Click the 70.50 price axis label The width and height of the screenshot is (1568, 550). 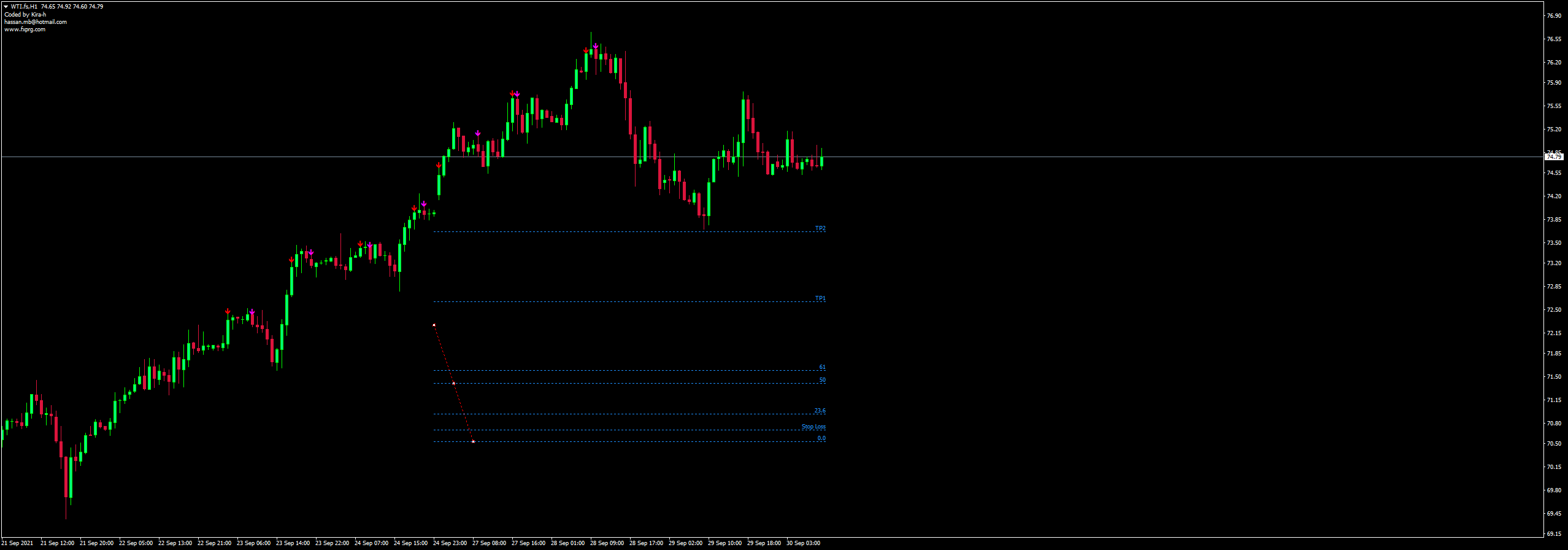pyautogui.click(x=1554, y=444)
